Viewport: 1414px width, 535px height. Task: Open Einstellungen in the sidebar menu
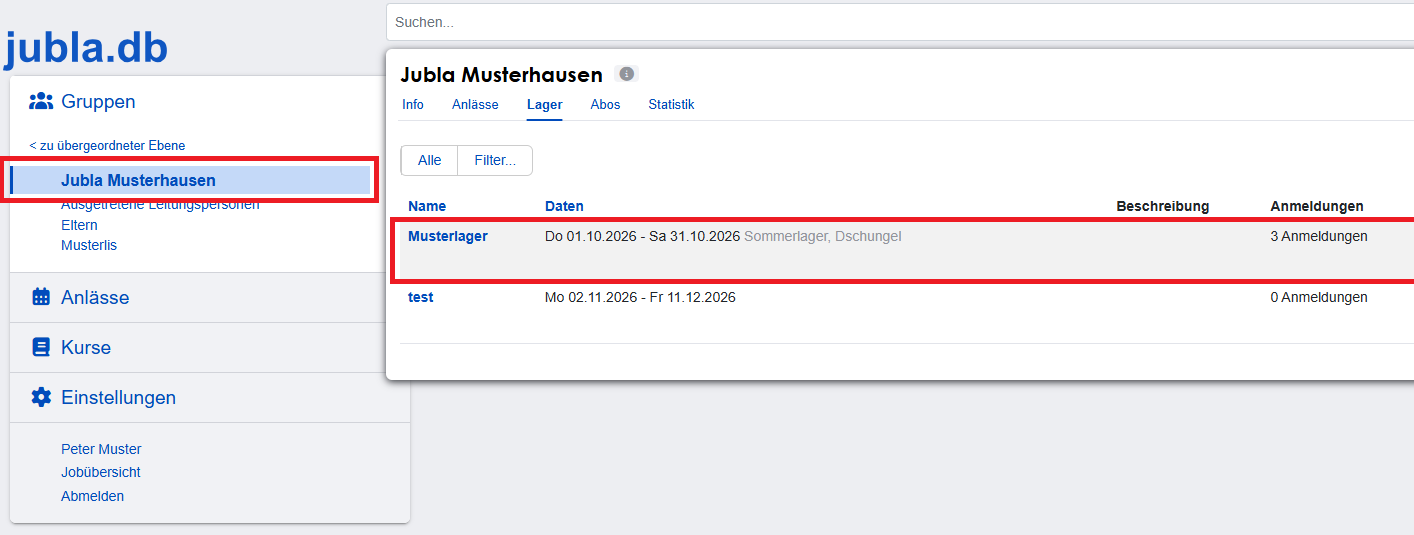click(x=118, y=397)
